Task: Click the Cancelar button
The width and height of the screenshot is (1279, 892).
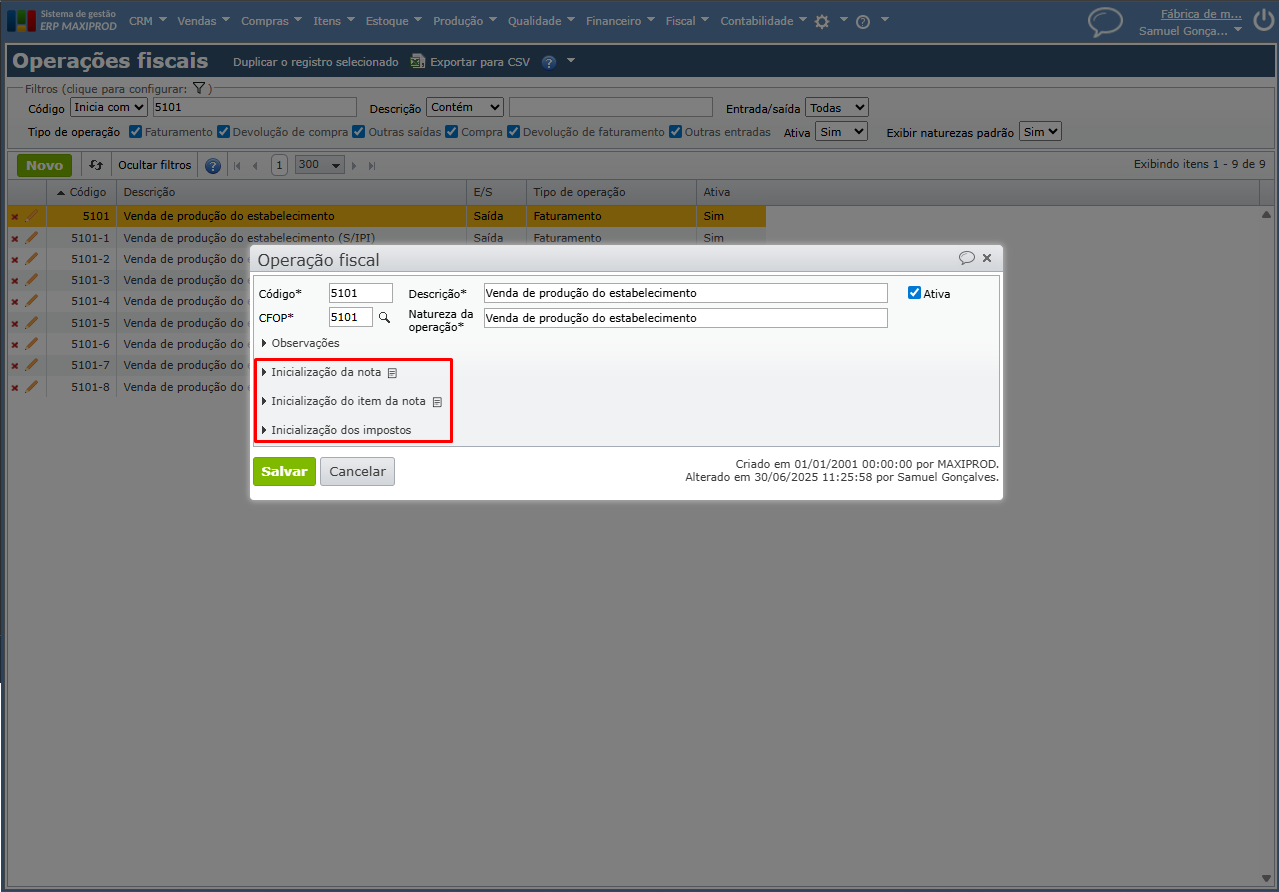Action: 357,471
